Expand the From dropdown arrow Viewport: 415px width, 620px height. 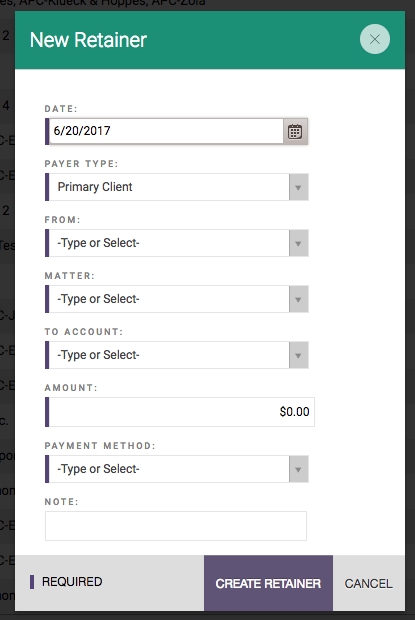click(x=298, y=243)
